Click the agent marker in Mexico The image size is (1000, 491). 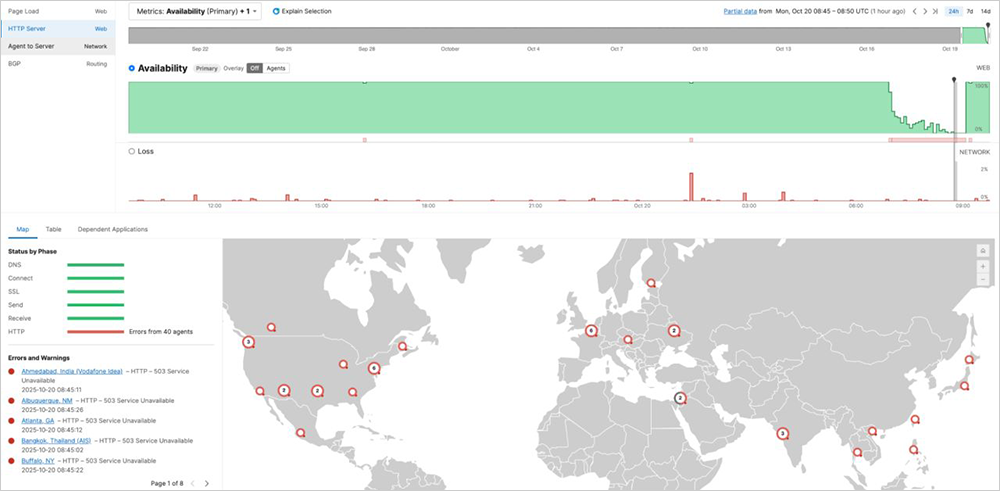click(300, 432)
